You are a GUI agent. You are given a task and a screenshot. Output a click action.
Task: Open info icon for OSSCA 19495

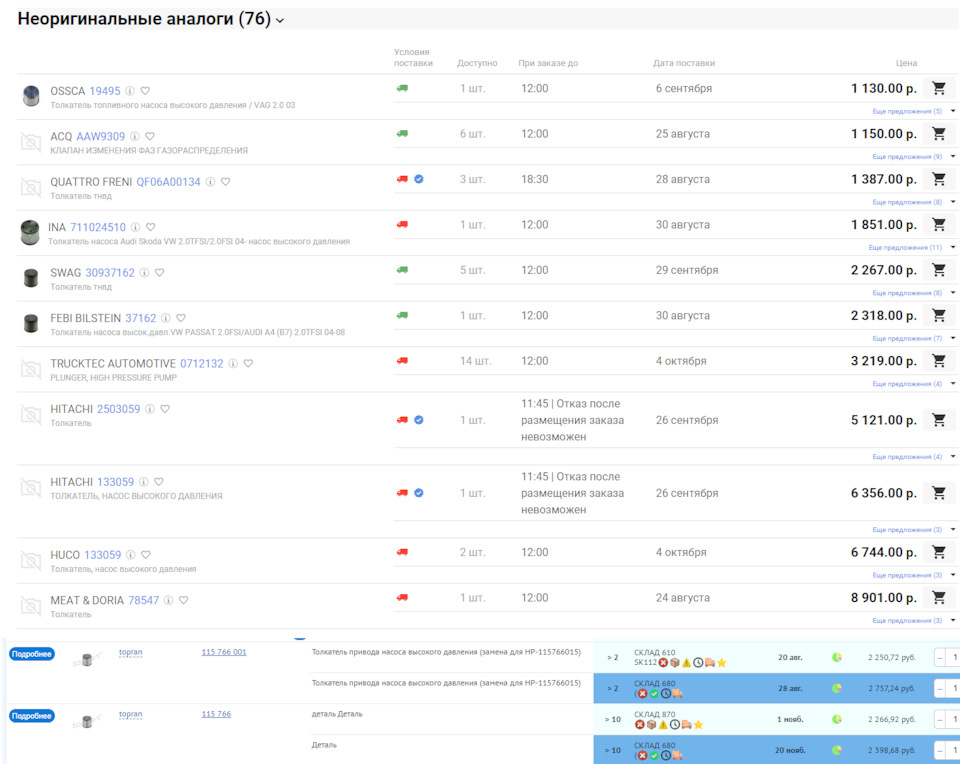(x=130, y=91)
